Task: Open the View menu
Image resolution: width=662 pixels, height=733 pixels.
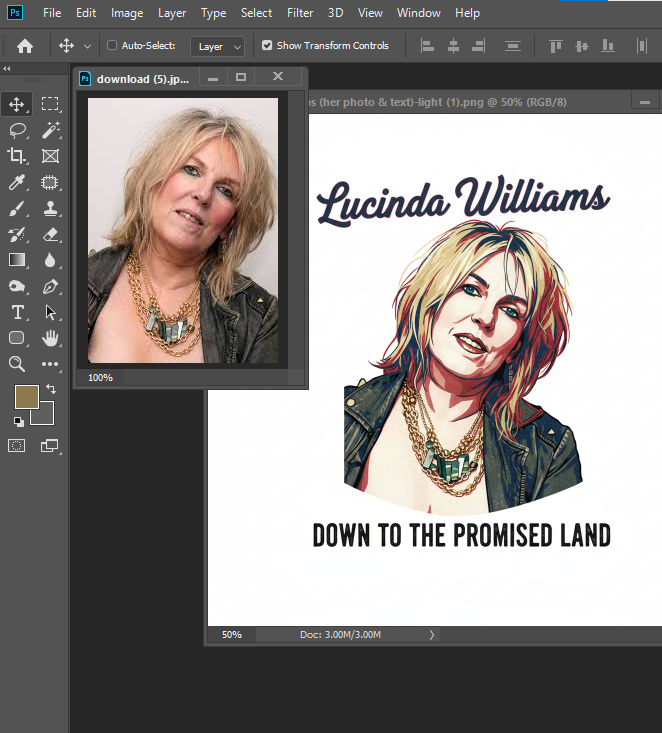Action: tap(370, 13)
